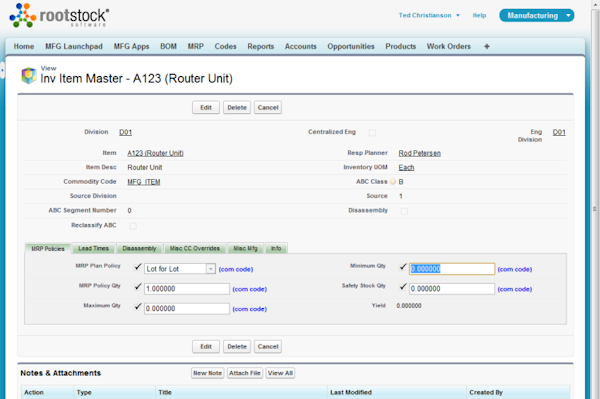Toggle the Disassembly checkbox
Viewport: 600px width, 399px height.
(404, 211)
